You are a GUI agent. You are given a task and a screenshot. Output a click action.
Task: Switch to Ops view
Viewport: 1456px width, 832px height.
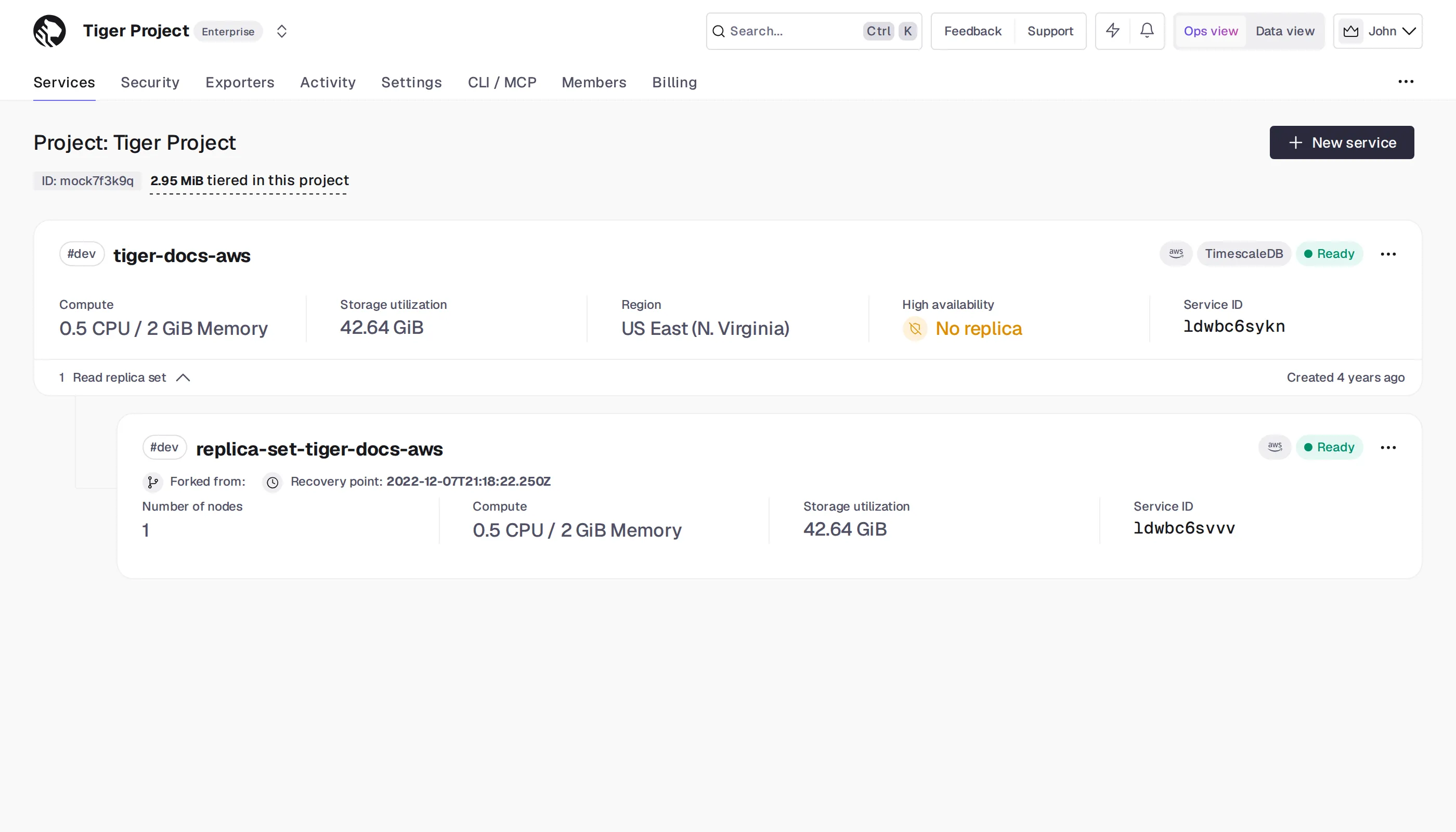pyautogui.click(x=1211, y=31)
